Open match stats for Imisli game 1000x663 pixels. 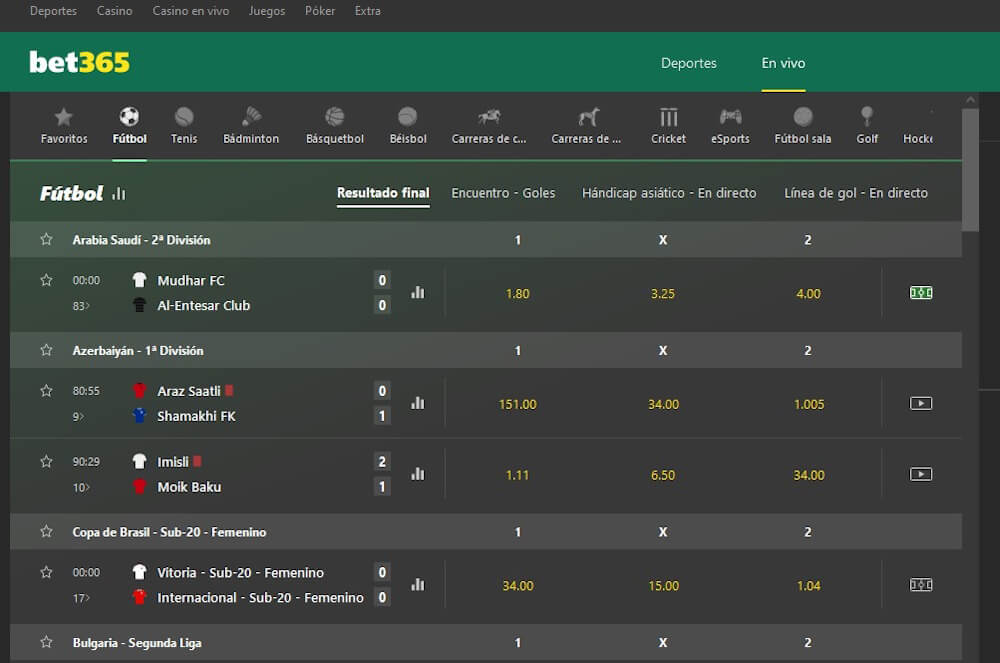(418, 474)
